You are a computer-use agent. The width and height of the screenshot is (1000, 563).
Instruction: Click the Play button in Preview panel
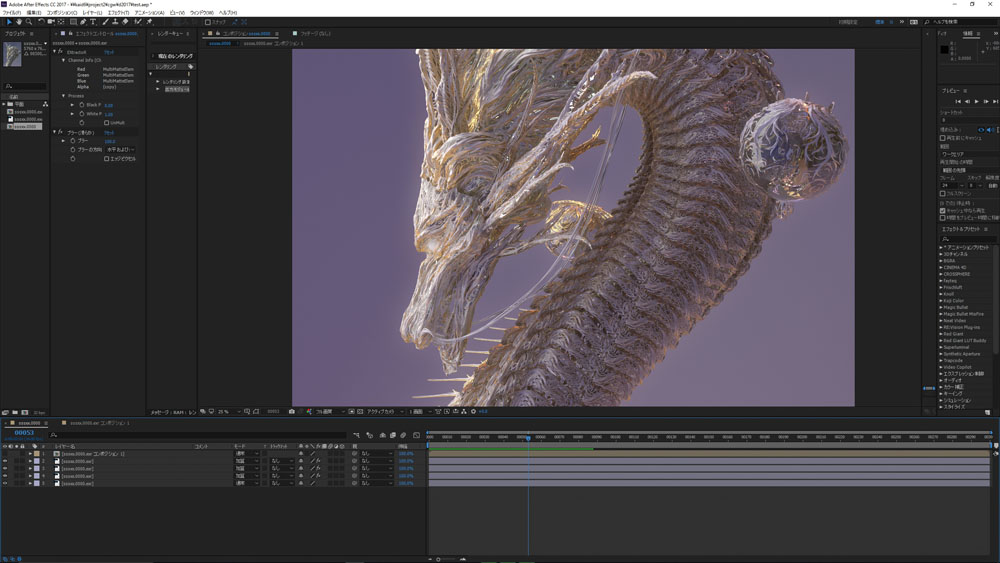coord(976,101)
